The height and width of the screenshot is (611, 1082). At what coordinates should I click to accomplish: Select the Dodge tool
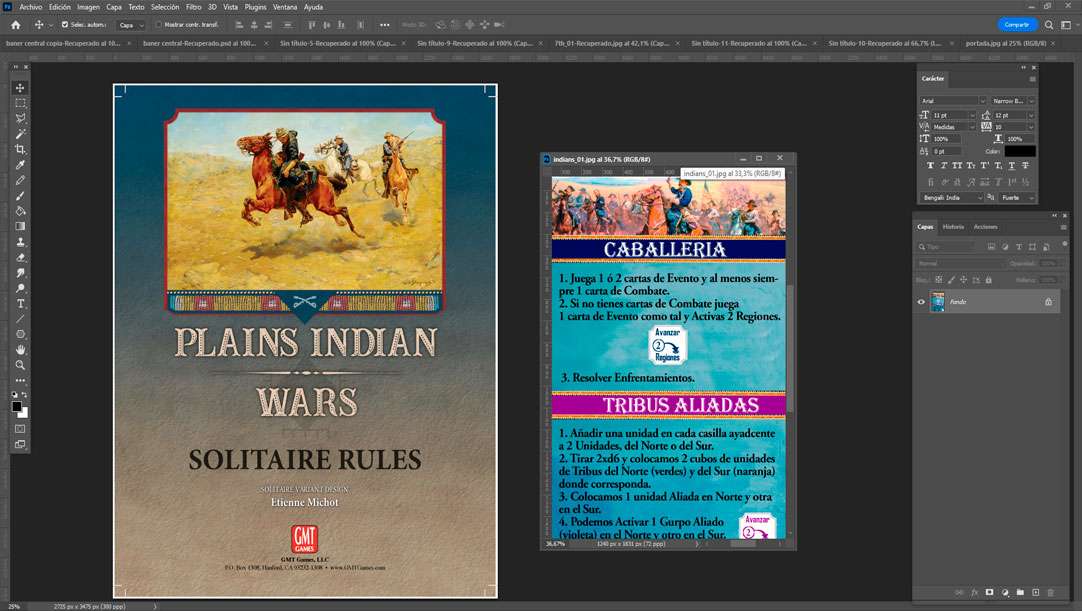pos(20,288)
